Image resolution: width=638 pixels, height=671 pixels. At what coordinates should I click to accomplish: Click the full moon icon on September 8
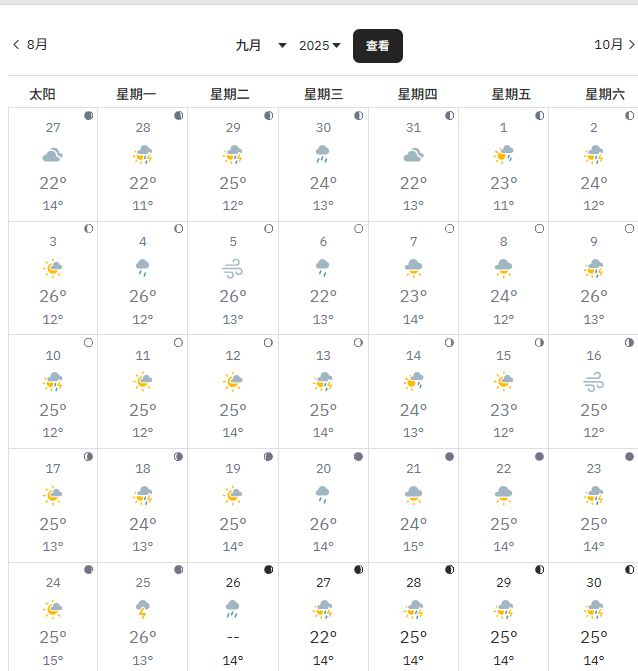(x=539, y=229)
